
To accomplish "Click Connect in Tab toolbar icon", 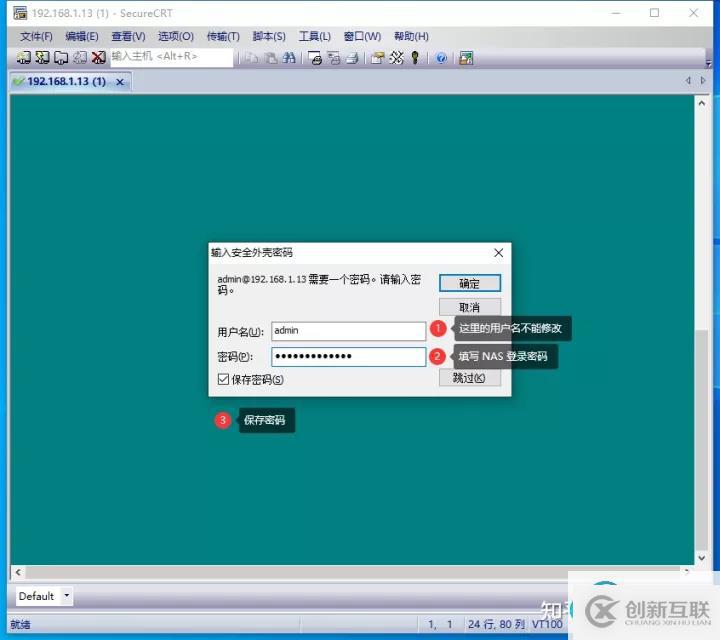I will (61, 58).
